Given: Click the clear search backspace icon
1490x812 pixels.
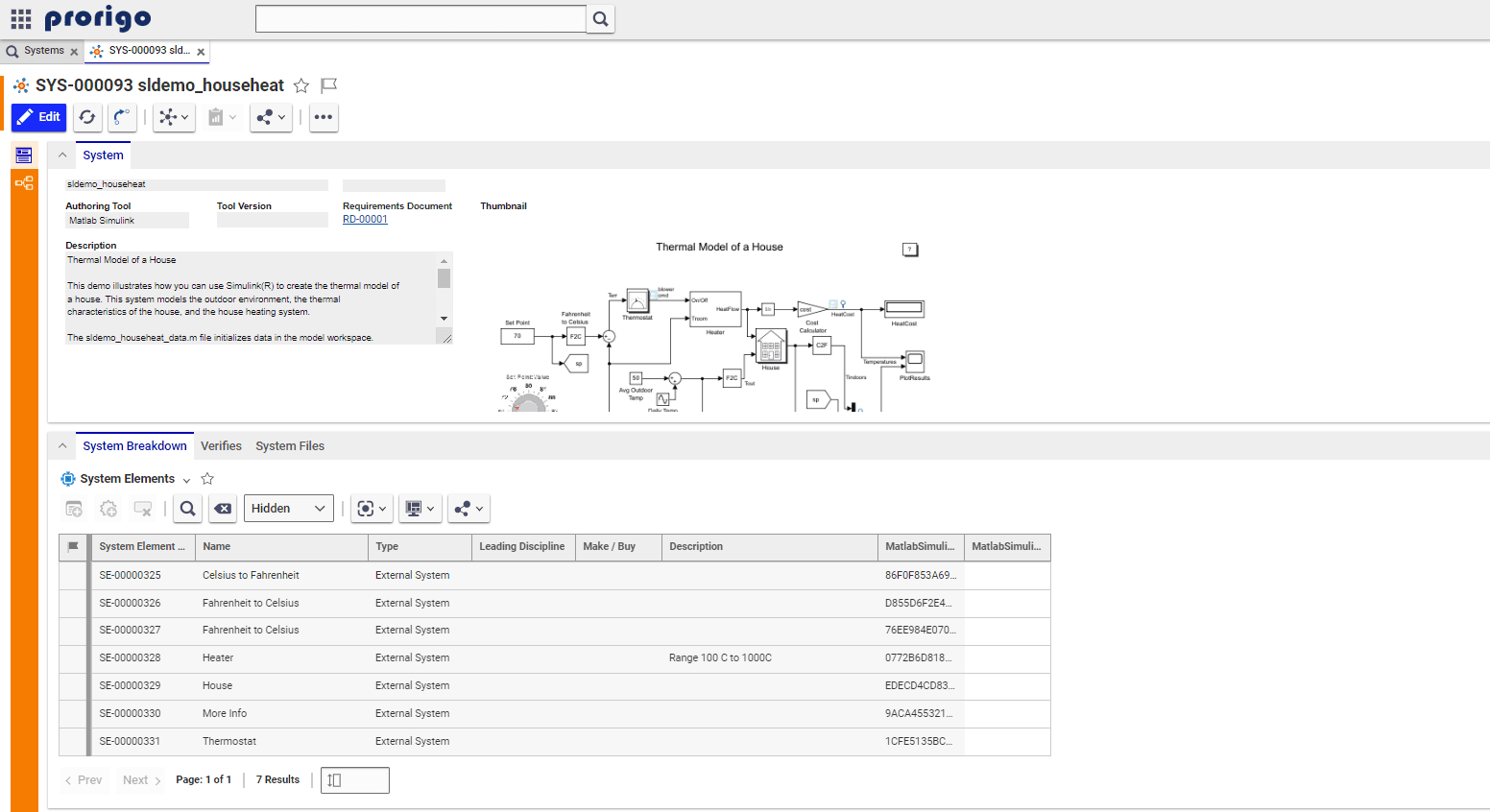Looking at the screenshot, I should click(x=223, y=509).
